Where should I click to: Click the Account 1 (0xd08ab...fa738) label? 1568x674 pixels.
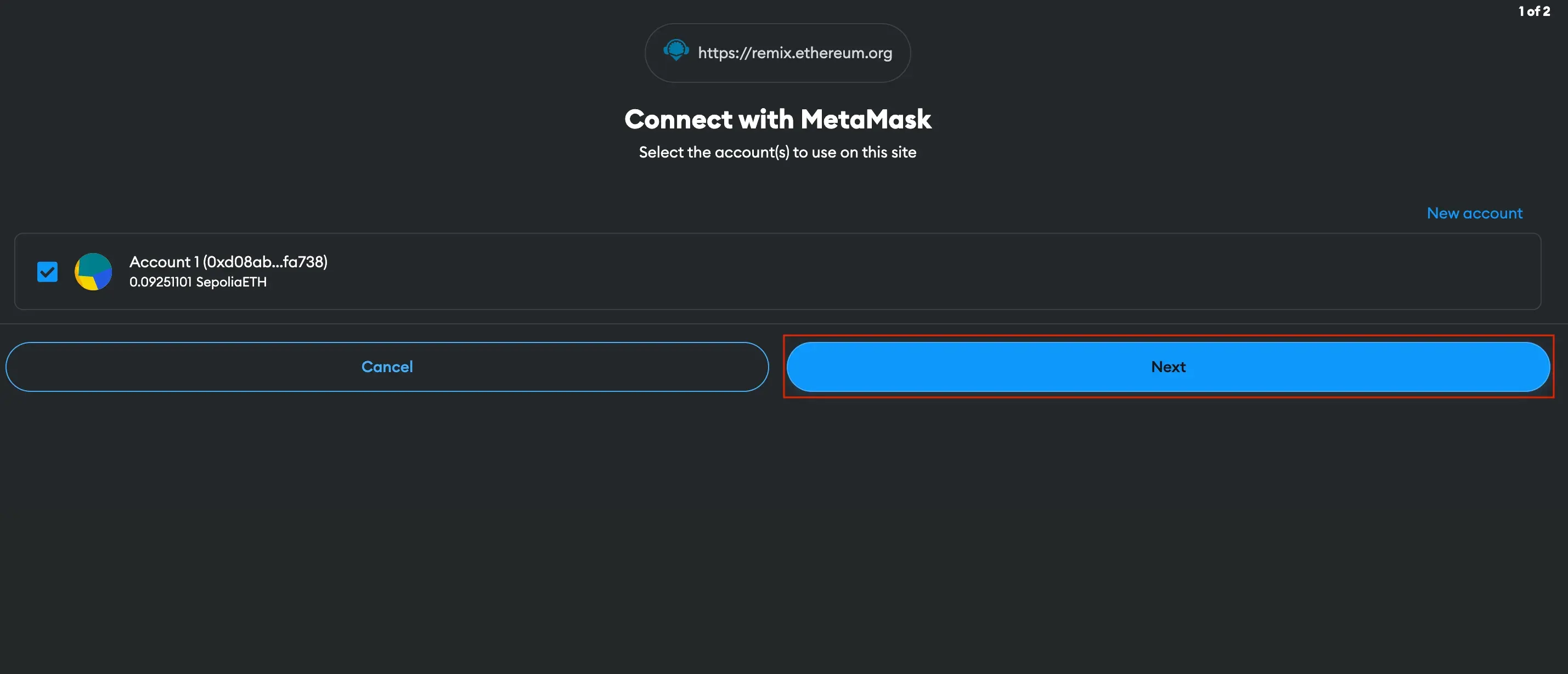[228, 262]
